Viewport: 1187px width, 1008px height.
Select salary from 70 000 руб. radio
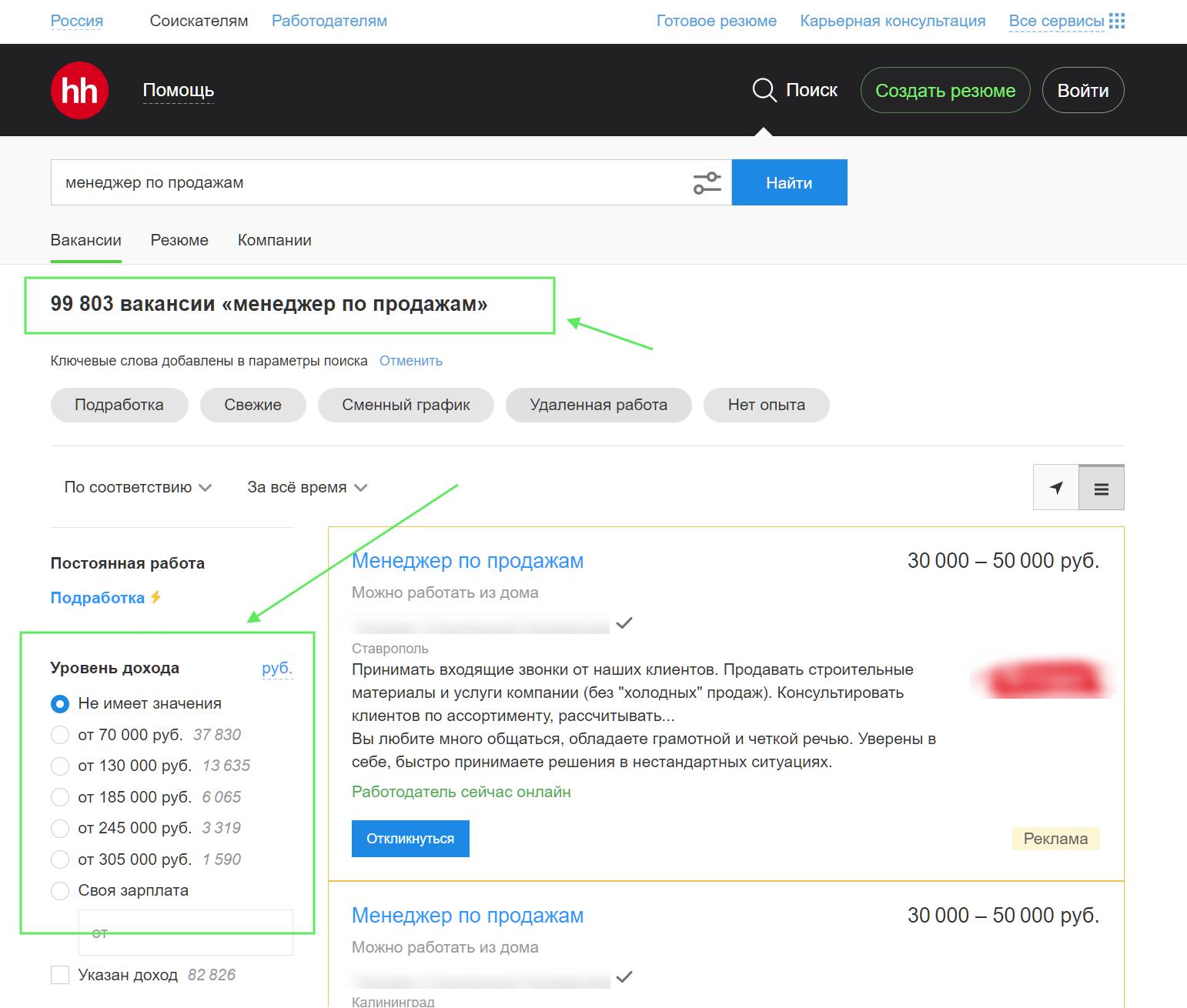[x=60, y=735]
